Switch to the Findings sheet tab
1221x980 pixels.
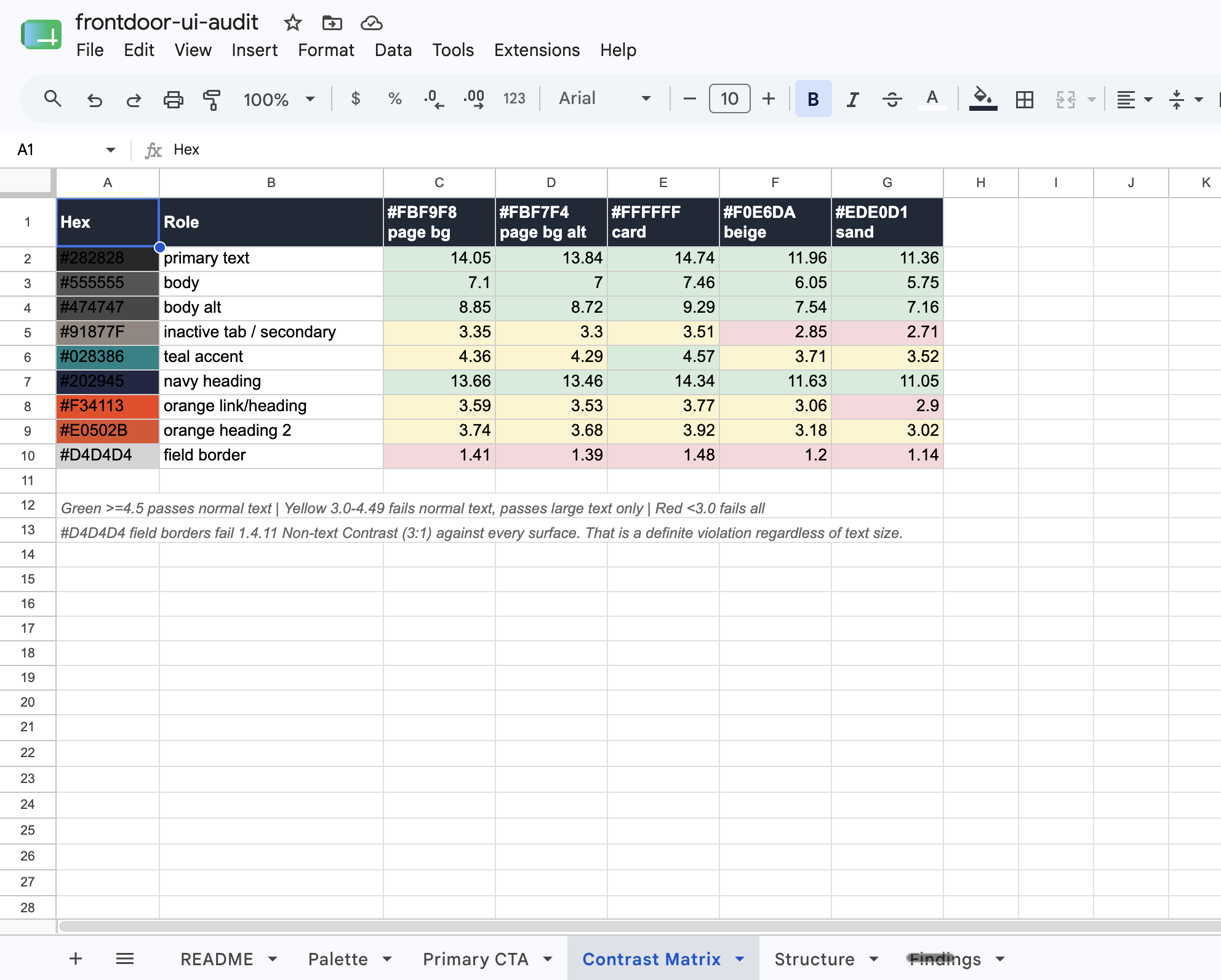coord(945,959)
